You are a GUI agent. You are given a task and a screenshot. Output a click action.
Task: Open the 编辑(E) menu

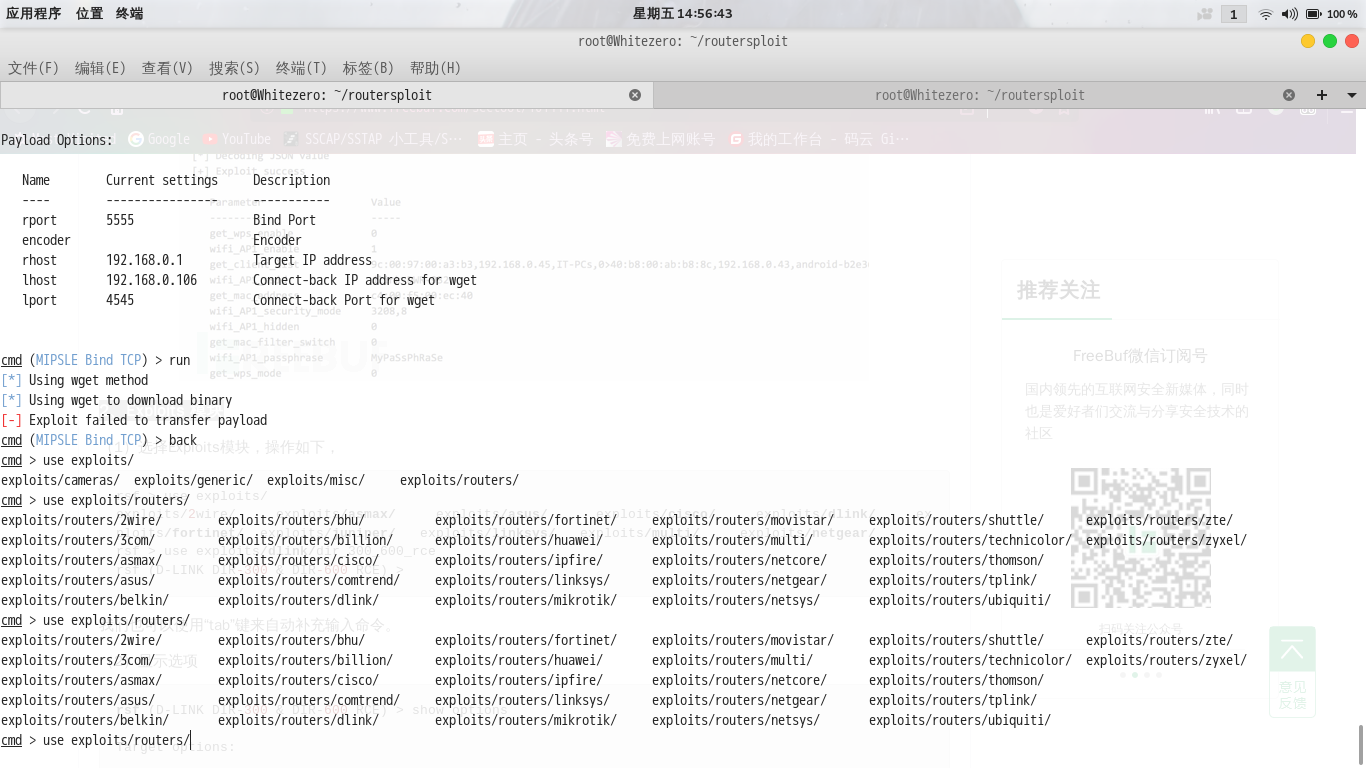coord(100,68)
